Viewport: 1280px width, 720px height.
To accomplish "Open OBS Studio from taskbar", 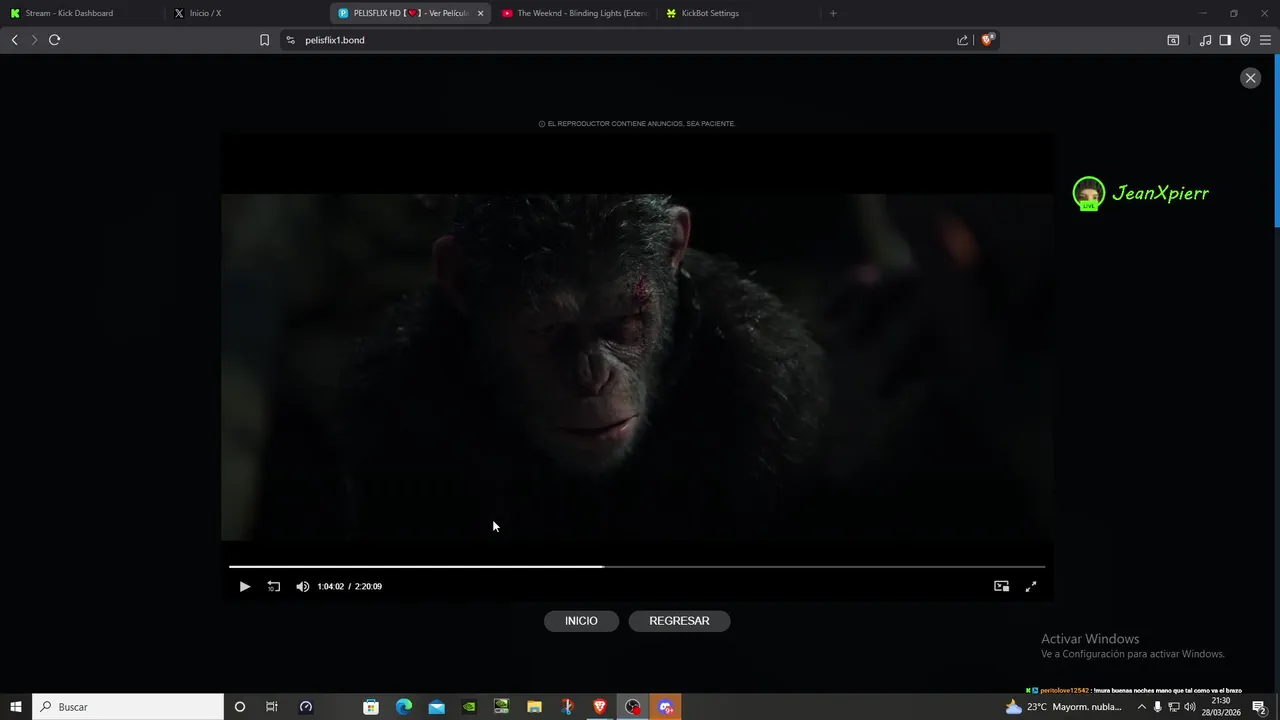I will click(x=632, y=707).
